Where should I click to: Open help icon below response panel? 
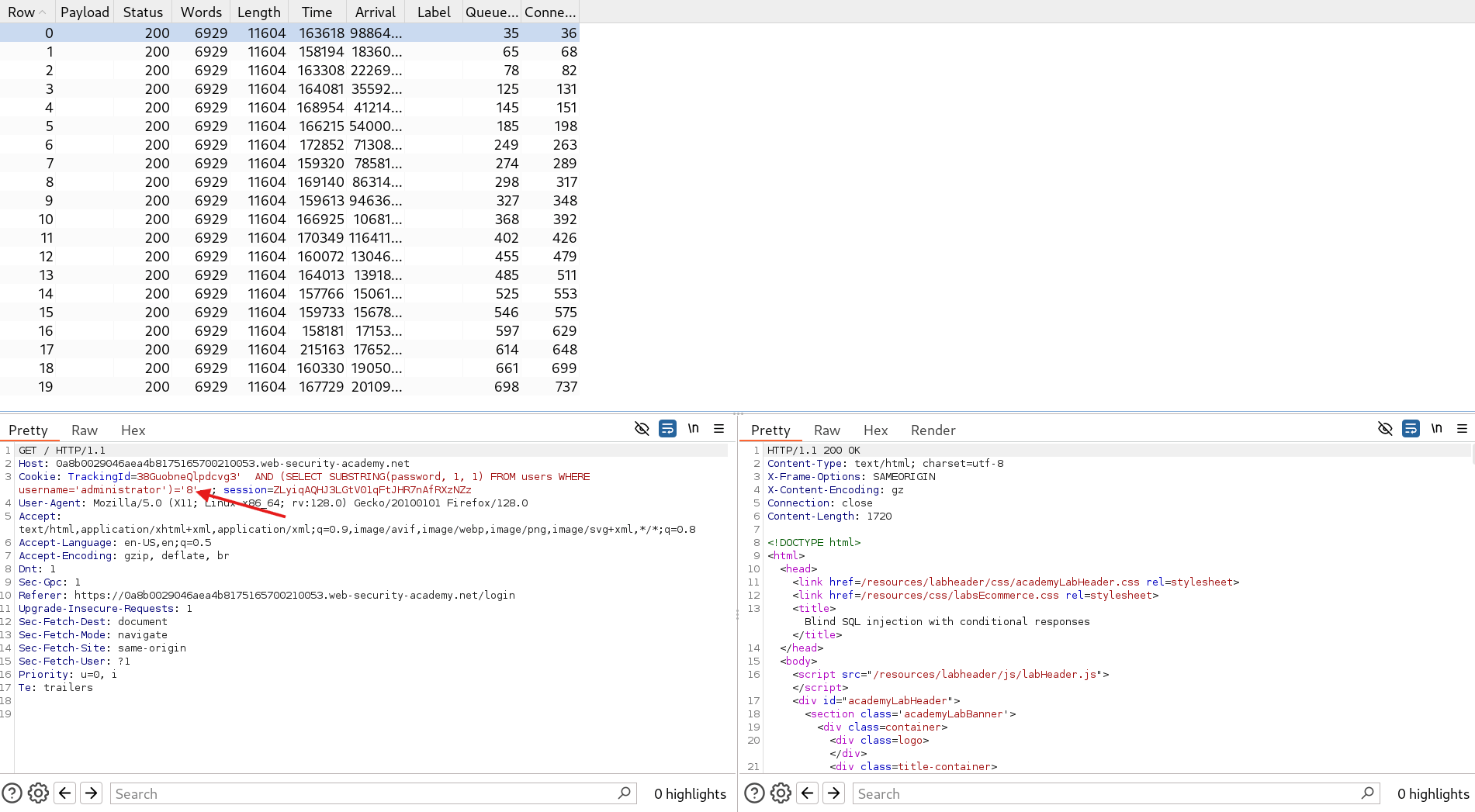[x=754, y=793]
